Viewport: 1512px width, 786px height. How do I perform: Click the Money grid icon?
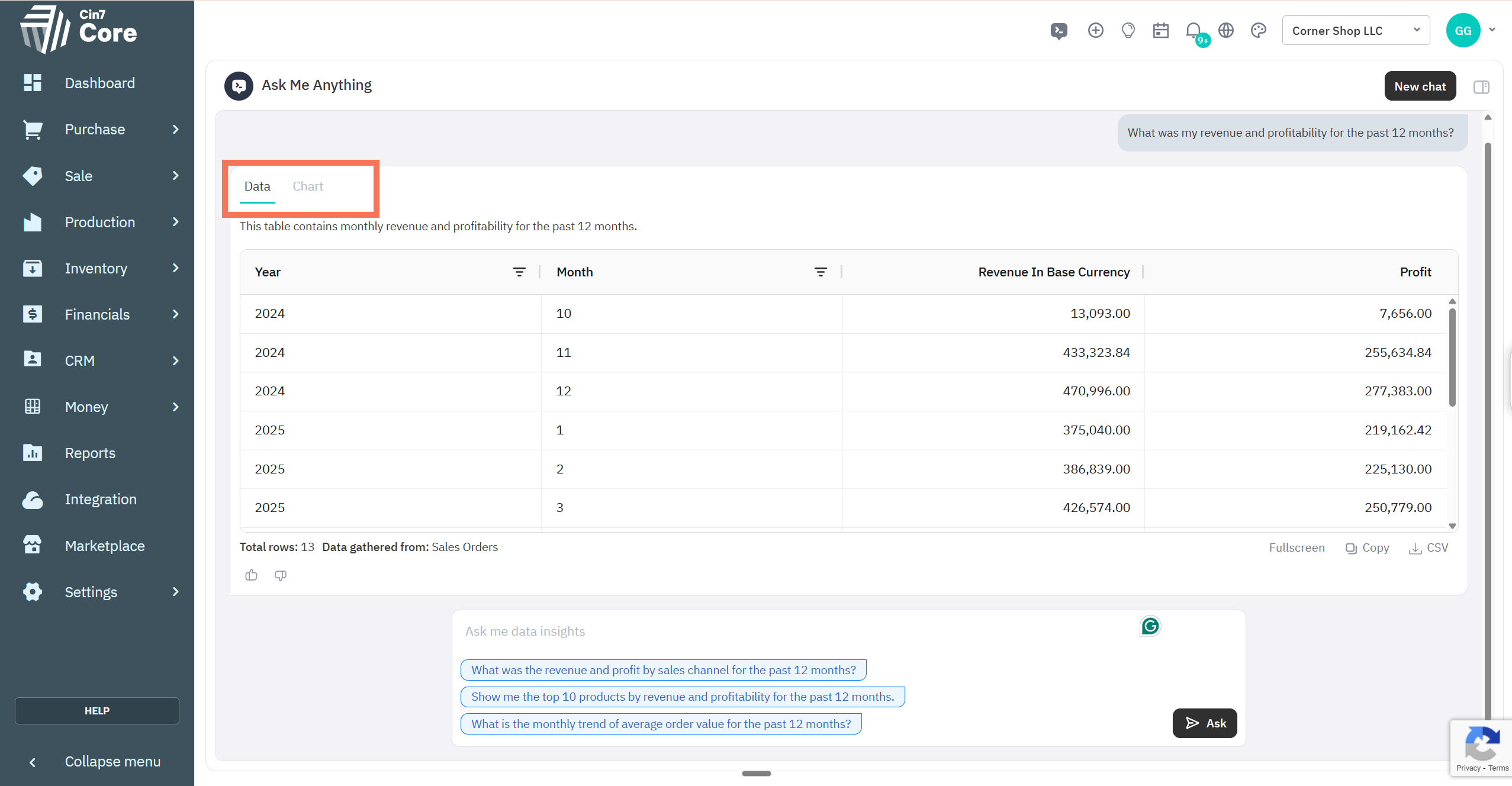pyautogui.click(x=33, y=407)
